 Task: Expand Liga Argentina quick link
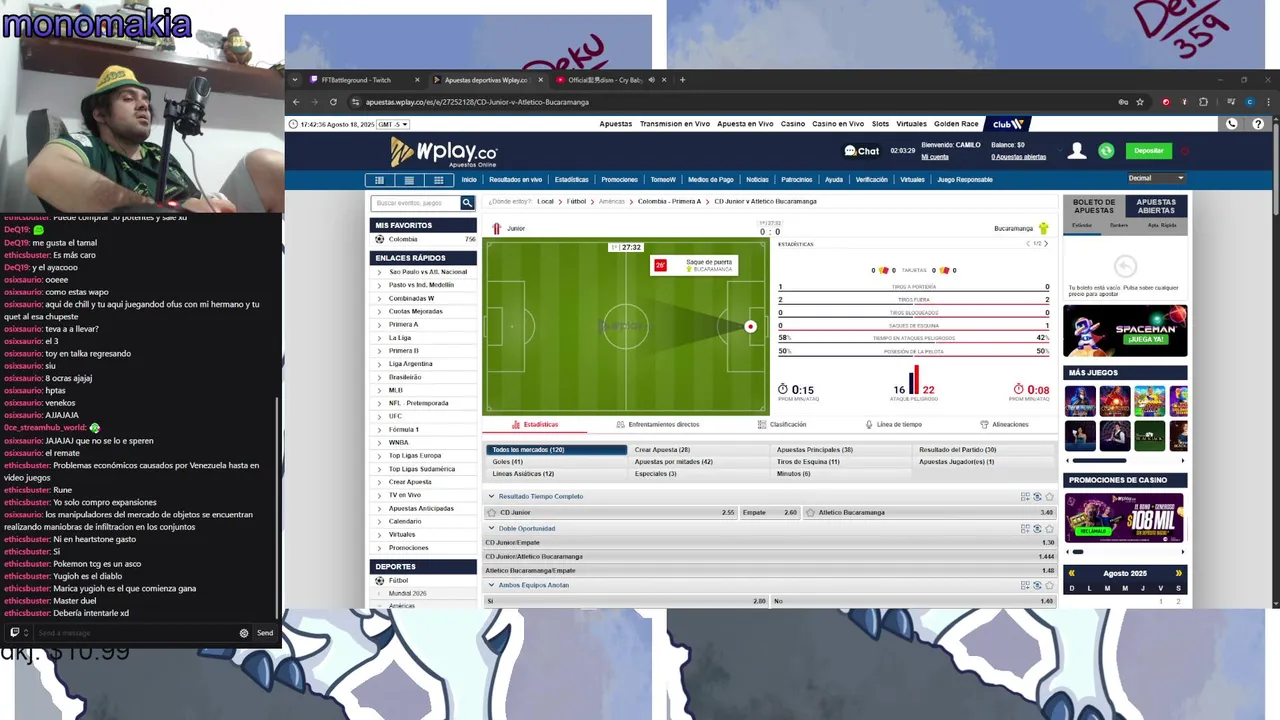pos(380,364)
